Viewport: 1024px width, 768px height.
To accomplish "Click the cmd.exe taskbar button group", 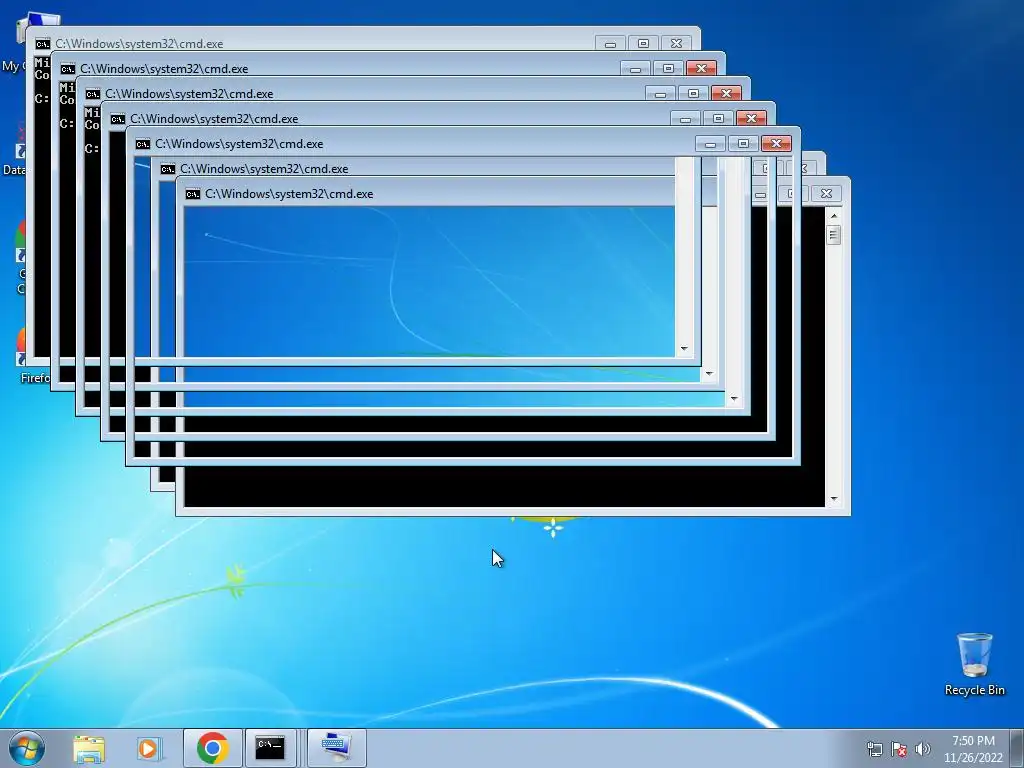I will coord(272,748).
